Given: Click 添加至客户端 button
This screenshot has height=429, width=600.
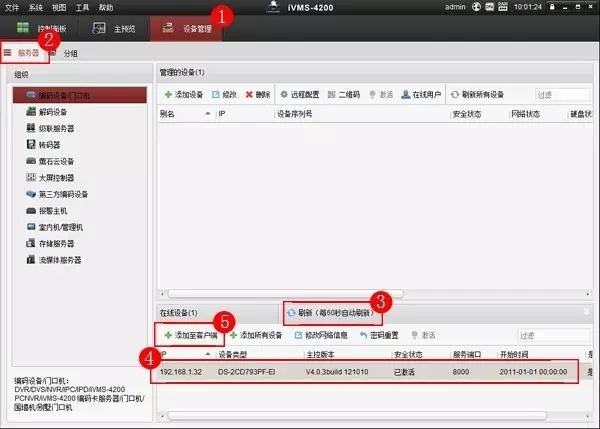Looking at the screenshot, I should tap(191, 335).
